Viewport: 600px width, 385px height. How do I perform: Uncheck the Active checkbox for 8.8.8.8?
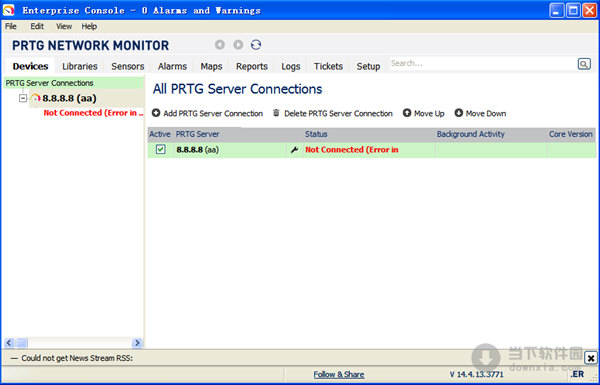coord(160,150)
